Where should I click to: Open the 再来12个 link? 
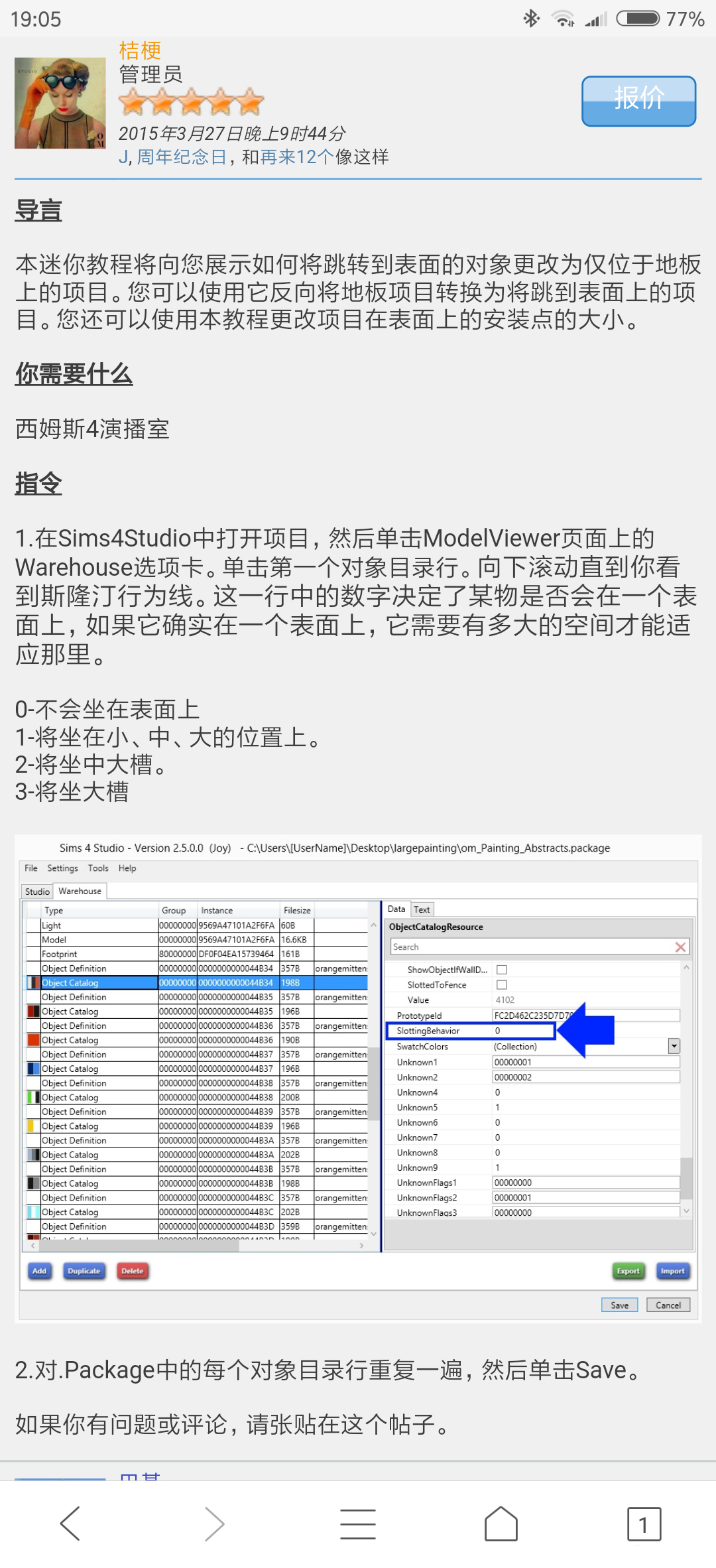pyautogui.click(x=298, y=157)
